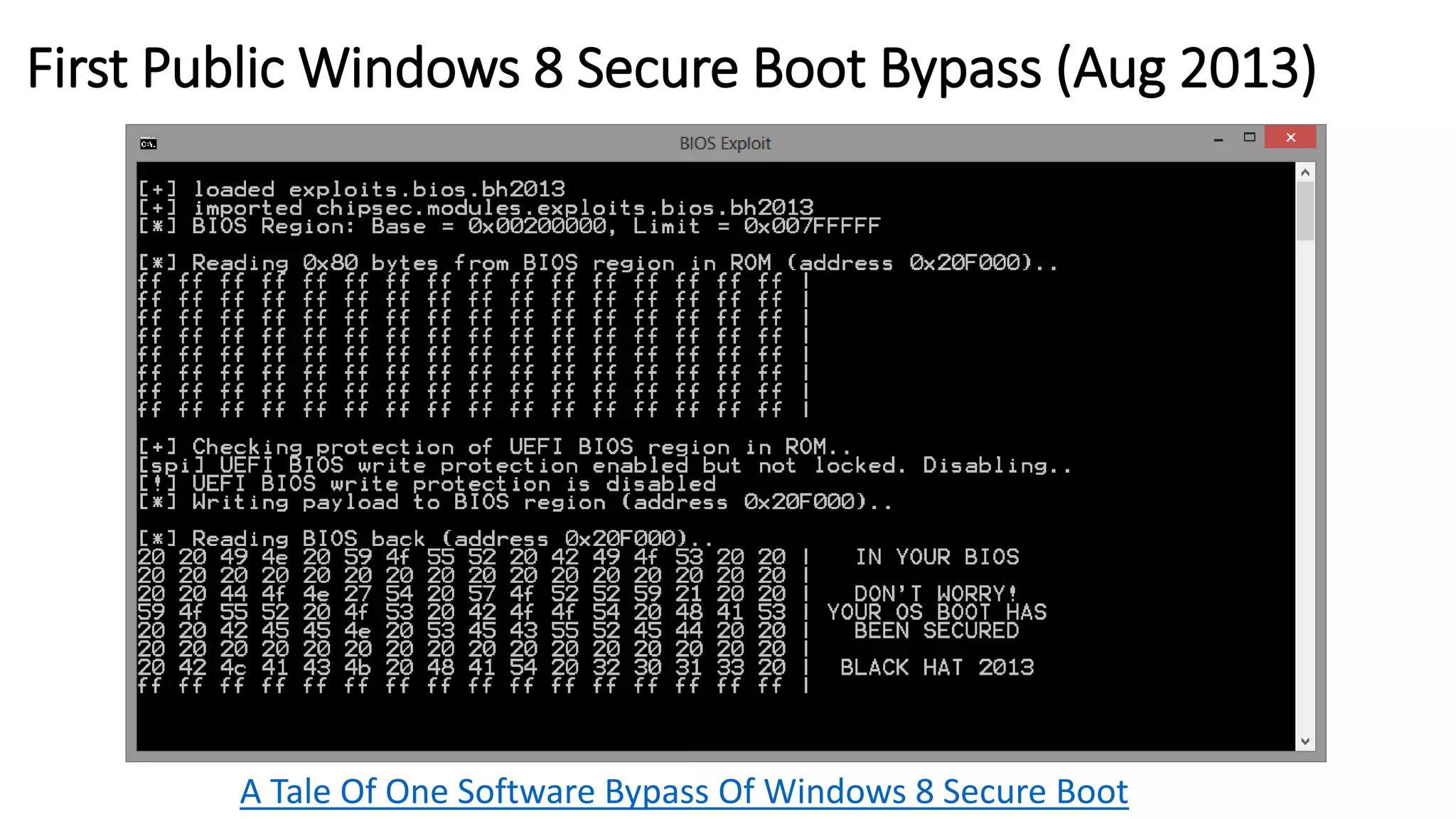Click the 'Reading 0x80 bytes from BIOS region' line

click(598, 263)
